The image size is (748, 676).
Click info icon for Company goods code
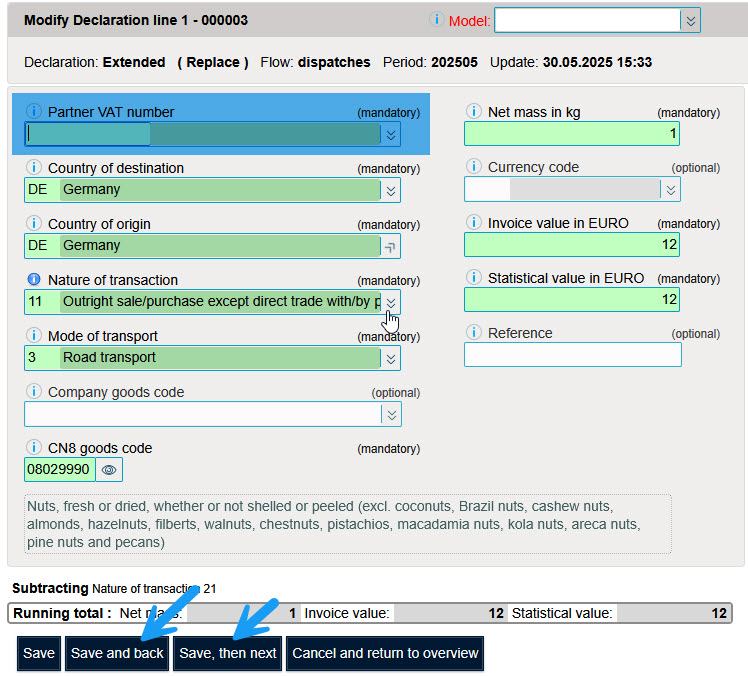click(x=33, y=391)
